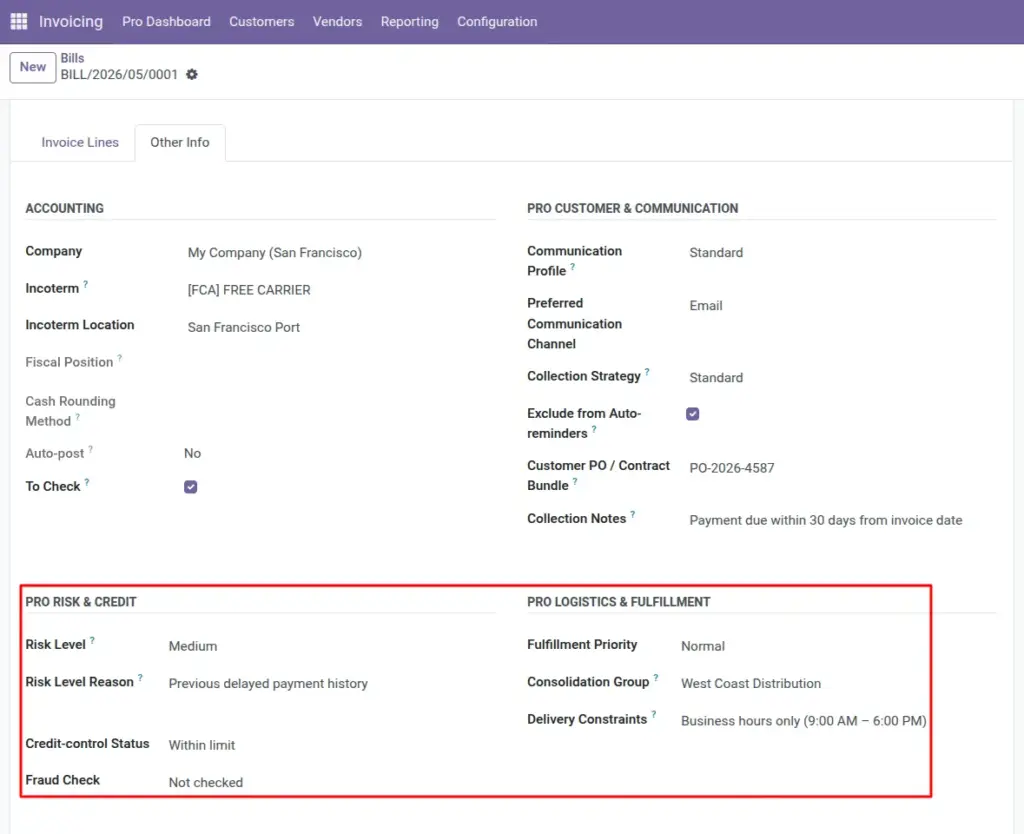This screenshot has height=834, width=1024.
Task: Toggle the To Check checkbox
Action: [191, 487]
